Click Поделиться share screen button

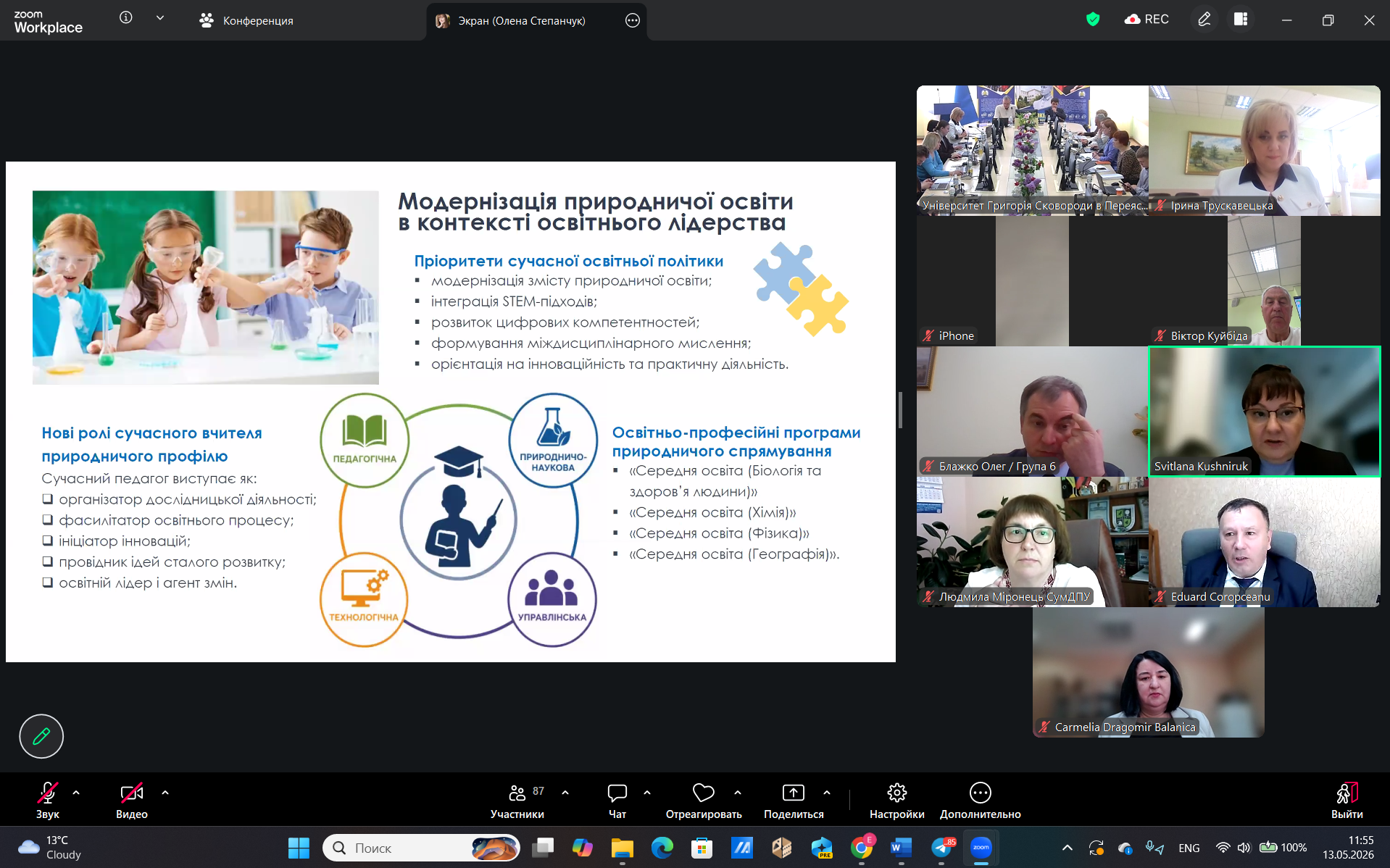pyautogui.click(x=794, y=800)
